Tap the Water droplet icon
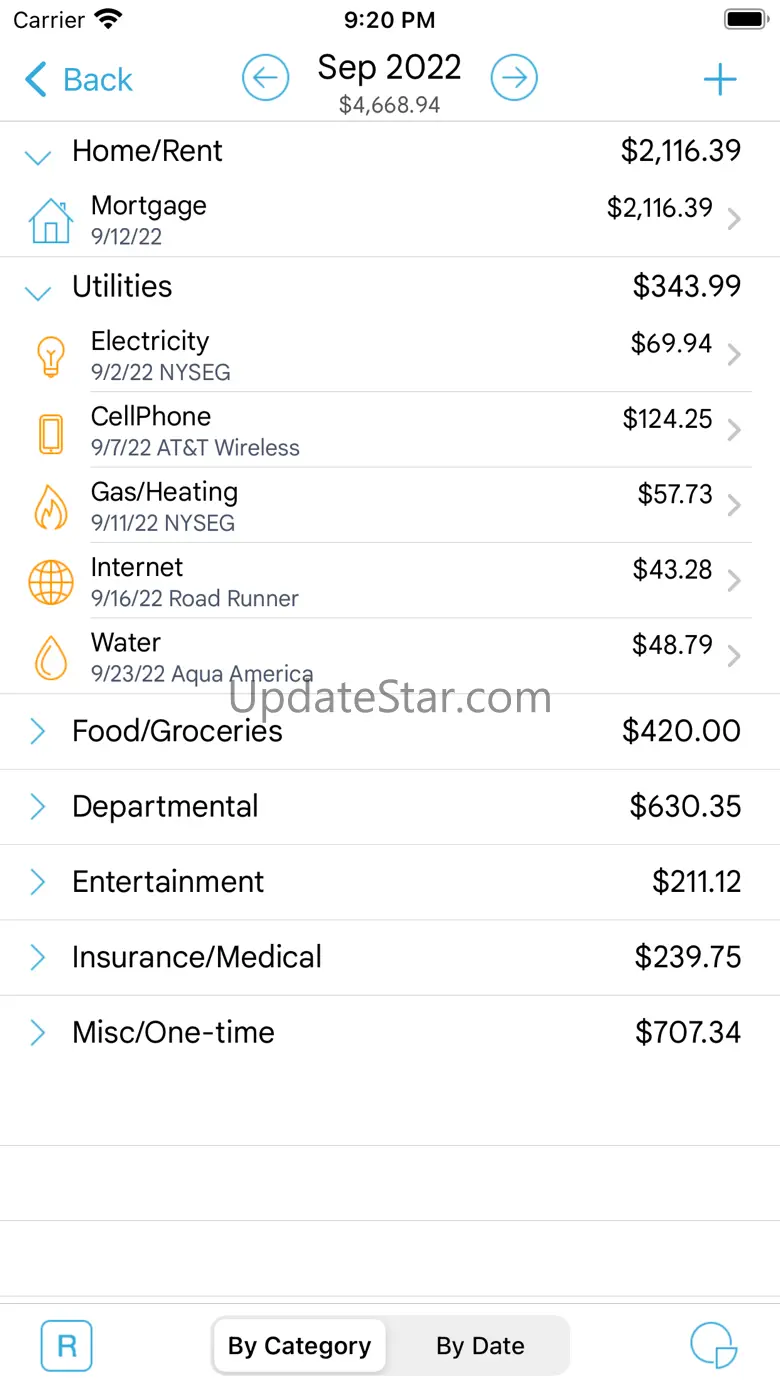The image size is (780, 1387). click(50, 658)
